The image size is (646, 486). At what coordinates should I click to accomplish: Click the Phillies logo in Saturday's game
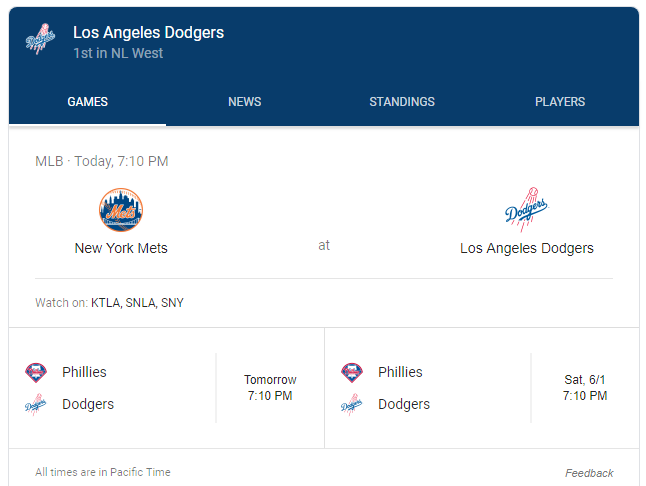click(352, 373)
